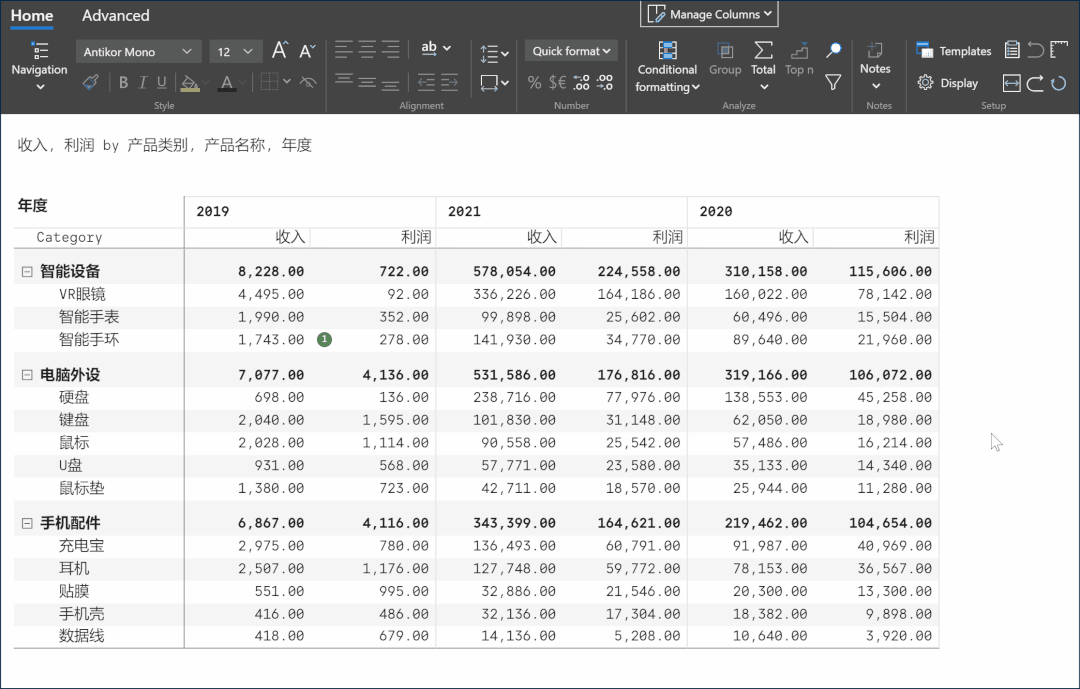
Task: Open Display settings
Action: 948,83
